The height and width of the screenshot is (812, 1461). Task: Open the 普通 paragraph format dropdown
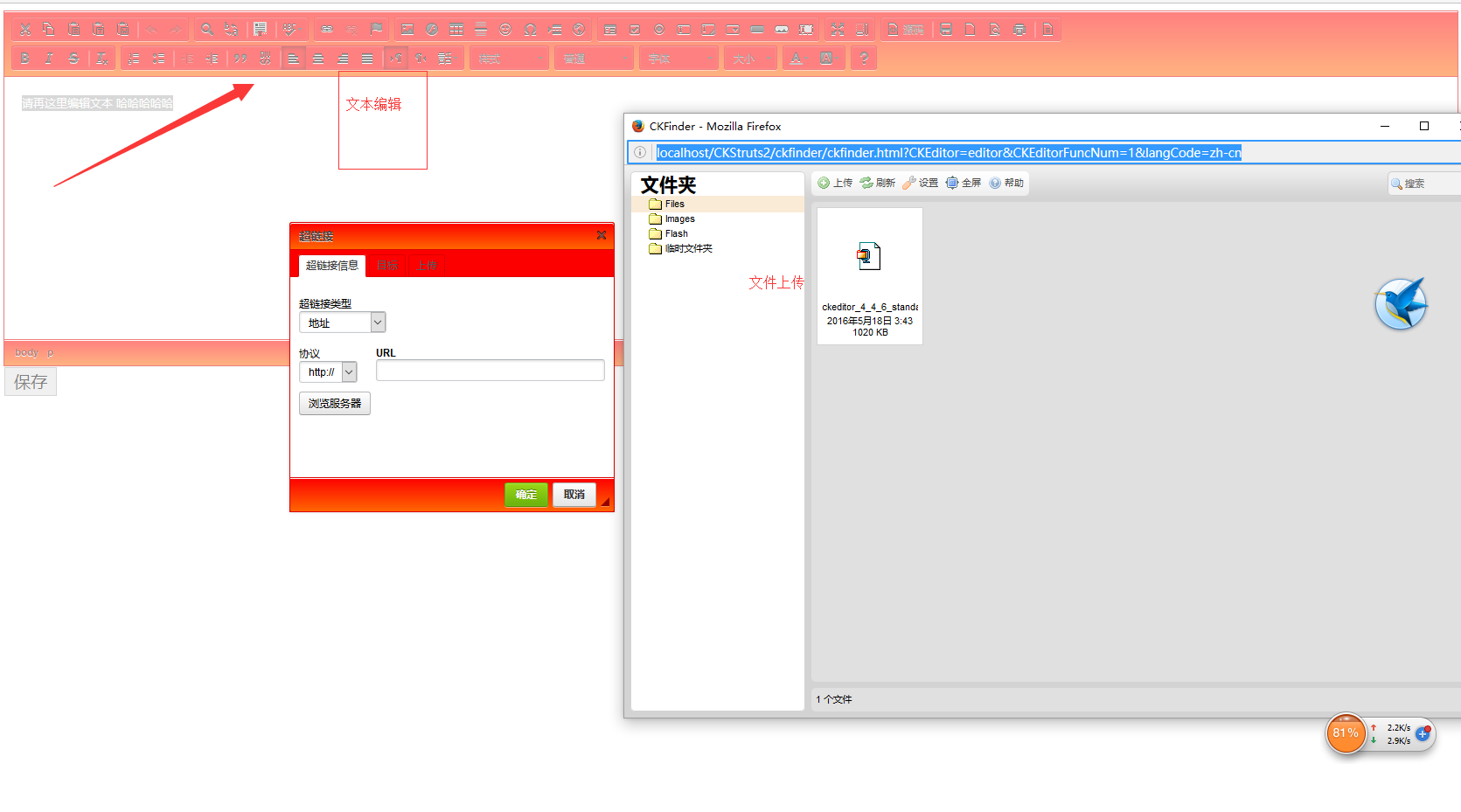pyautogui.click(x=595, y=59)
